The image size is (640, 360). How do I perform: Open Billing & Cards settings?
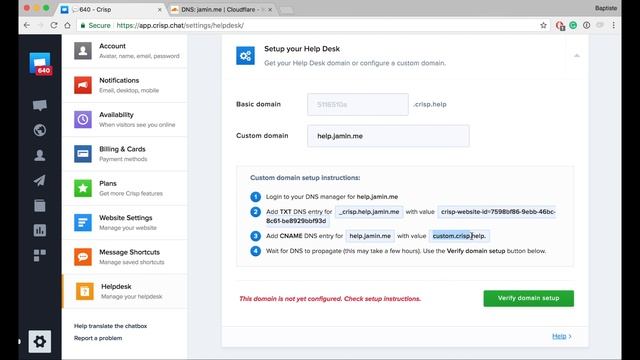pyautogui.click(x=124, y=153)
